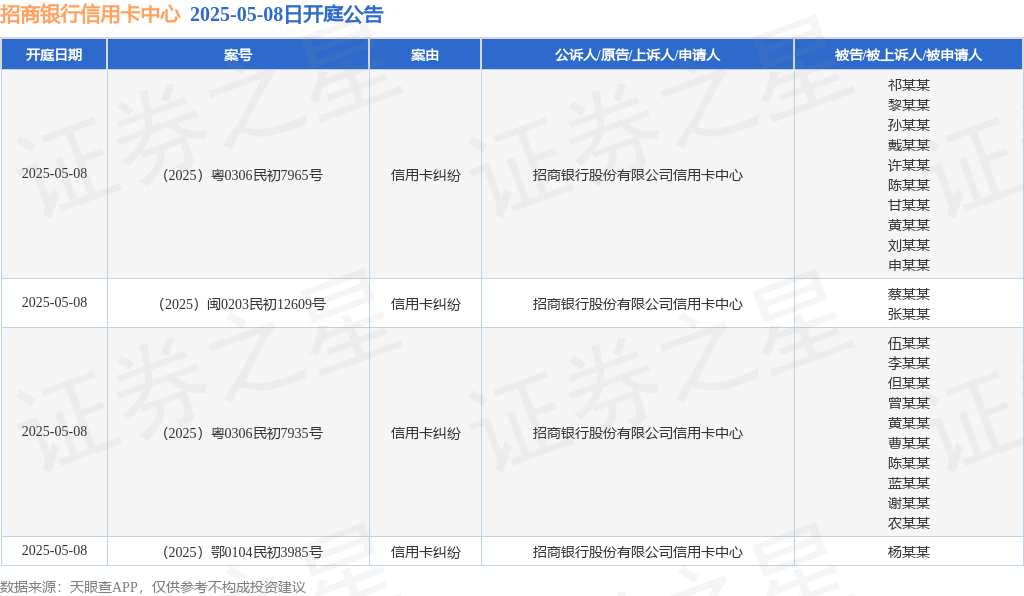The image size is (1024, 596).
Task: Click the date in the 粤0306民初7935号 row
Action: (x=54, y=431)
